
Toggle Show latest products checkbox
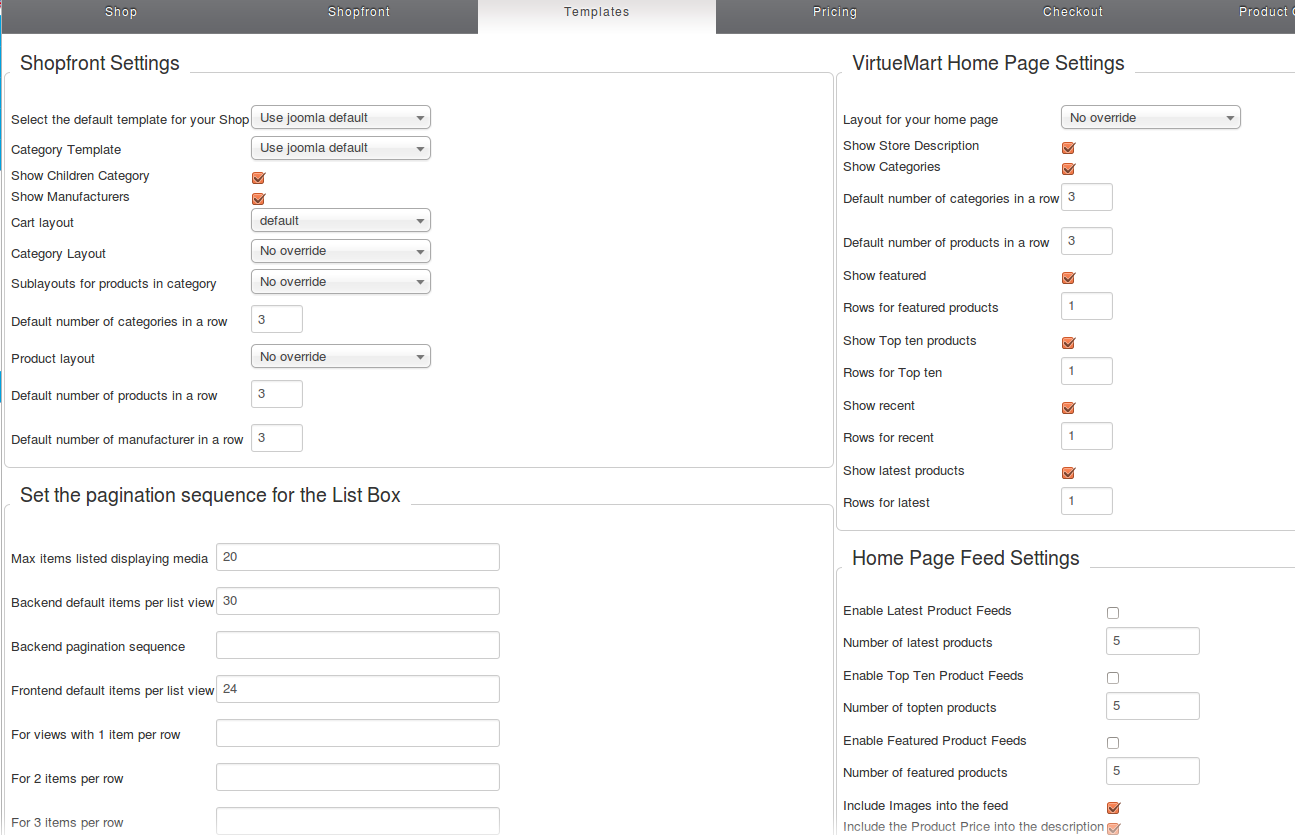click(x=1068, y=473)
